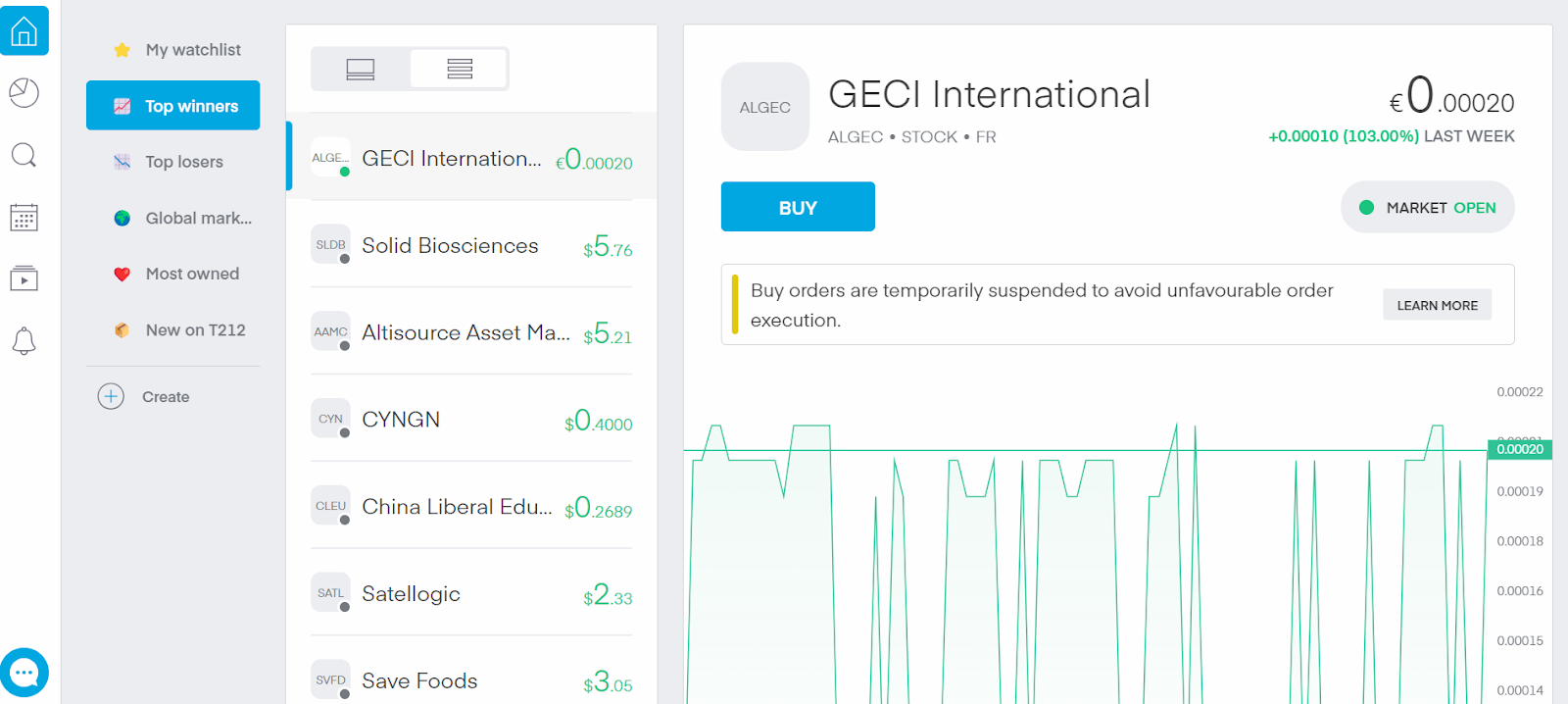Open the portfolio pie chart icon
Viewport: 1568px width, 704px height.
click(24, 93)
